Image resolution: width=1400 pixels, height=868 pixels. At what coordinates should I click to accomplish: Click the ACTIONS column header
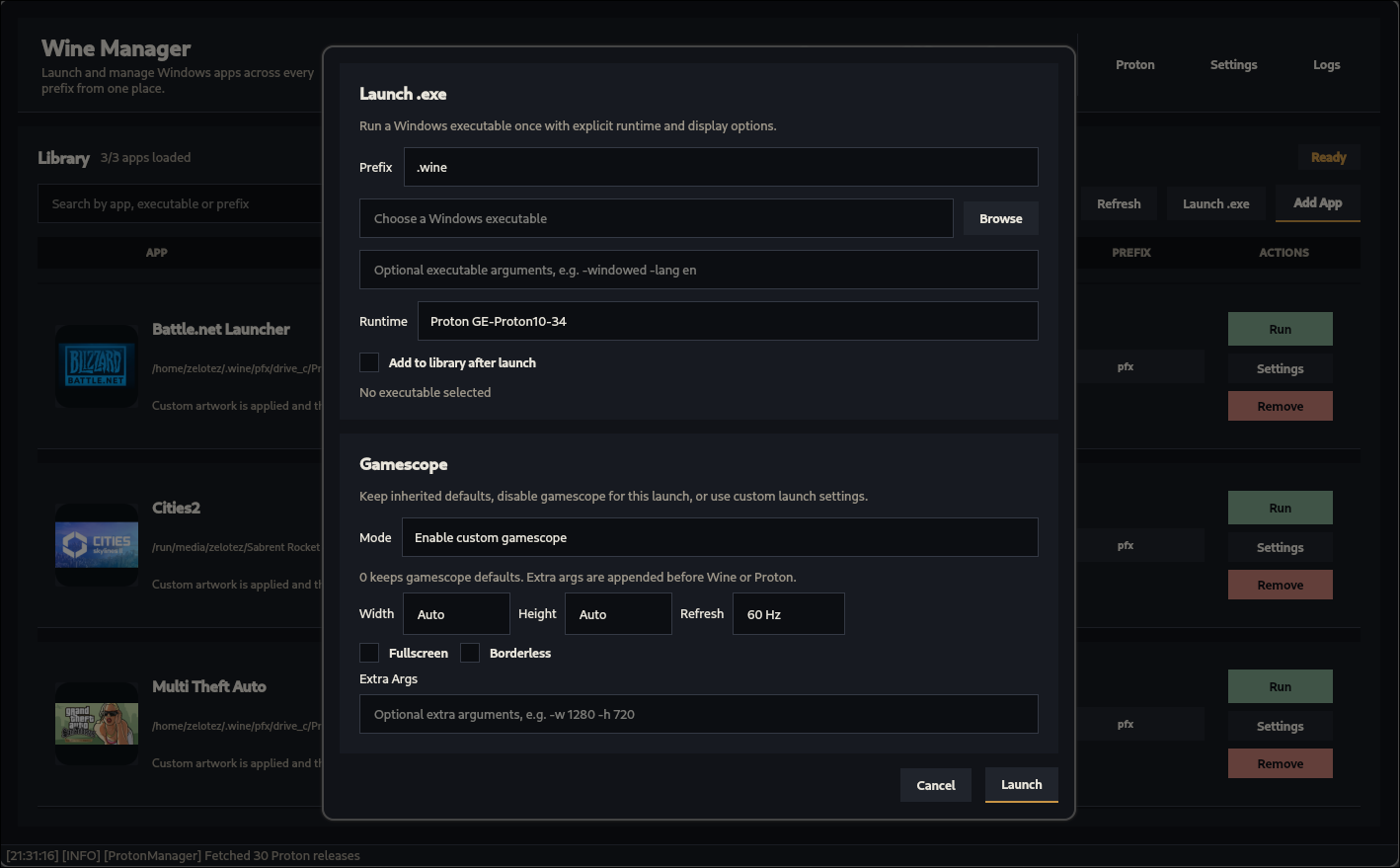1283,253
